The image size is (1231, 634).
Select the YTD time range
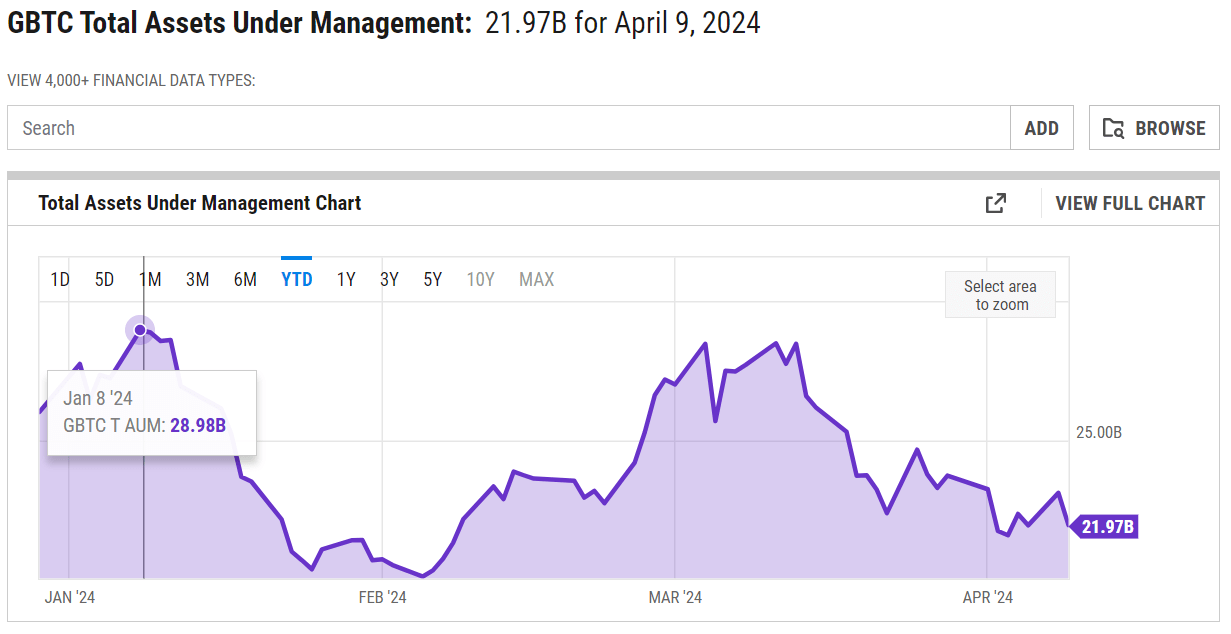pyautogui.click(x=296, y=279)
